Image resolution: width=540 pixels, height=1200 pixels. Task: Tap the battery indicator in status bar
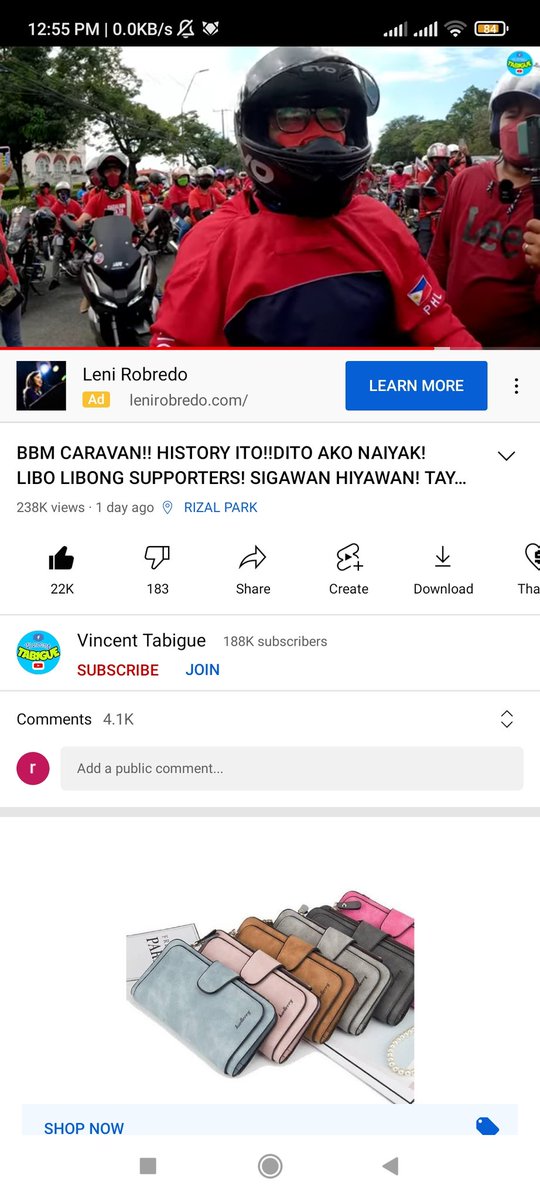click(x=491, y=29)
